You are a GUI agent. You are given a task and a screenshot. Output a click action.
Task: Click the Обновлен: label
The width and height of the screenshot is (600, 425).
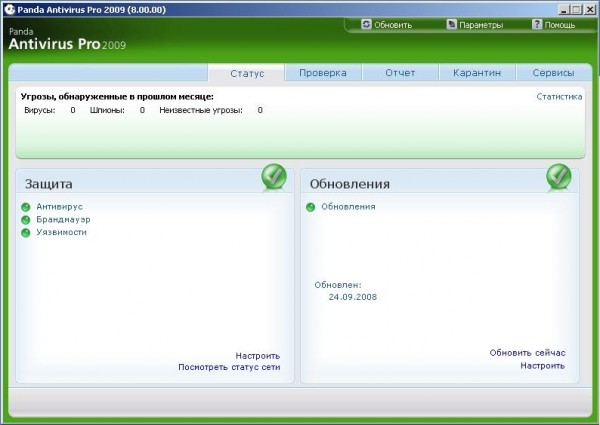[338, 285]
